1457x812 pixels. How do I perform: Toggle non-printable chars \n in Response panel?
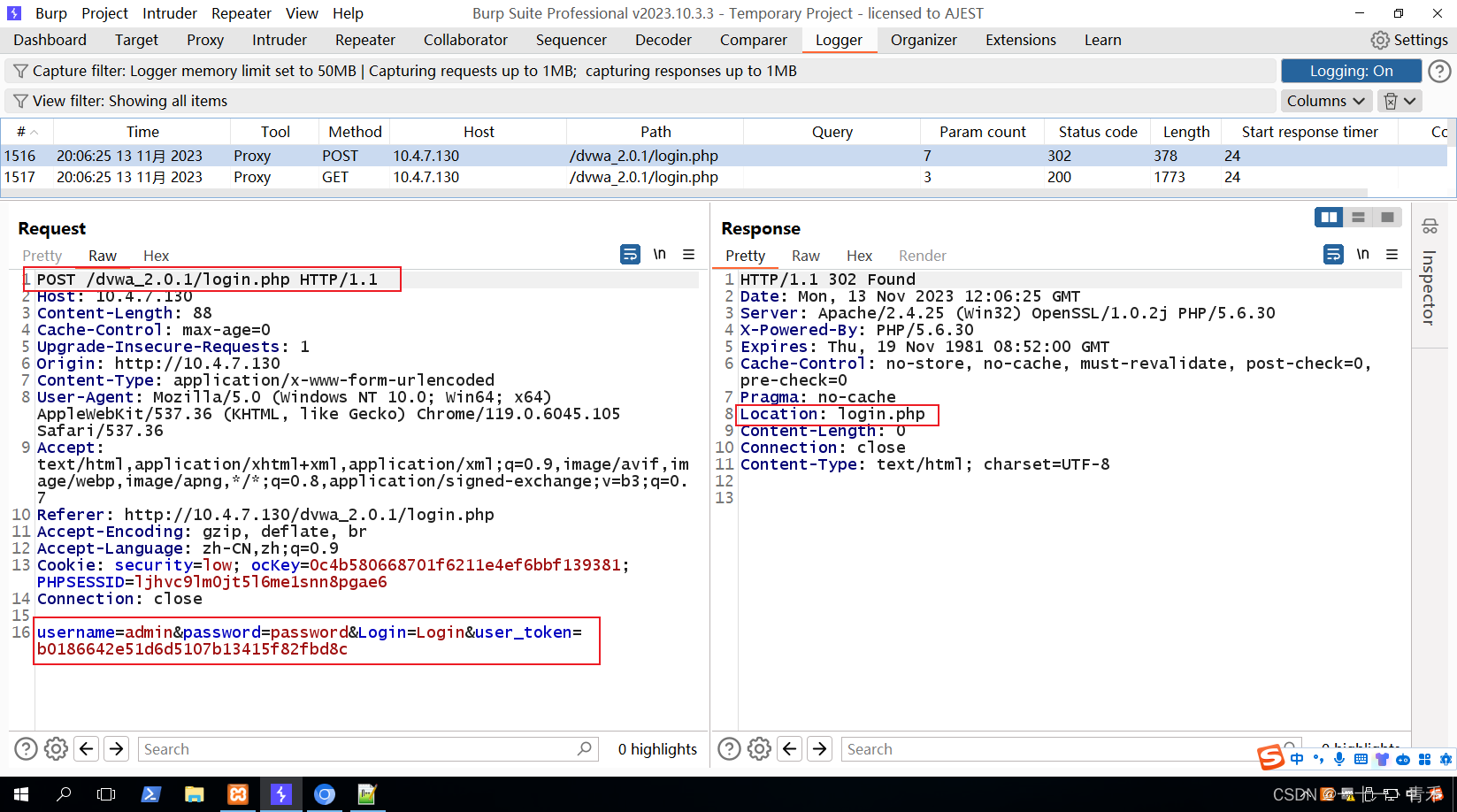1362,255
